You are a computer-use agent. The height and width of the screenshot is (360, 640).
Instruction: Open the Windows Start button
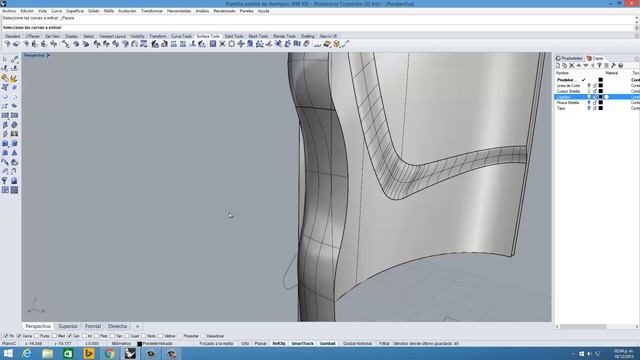[x=8, y=353]
